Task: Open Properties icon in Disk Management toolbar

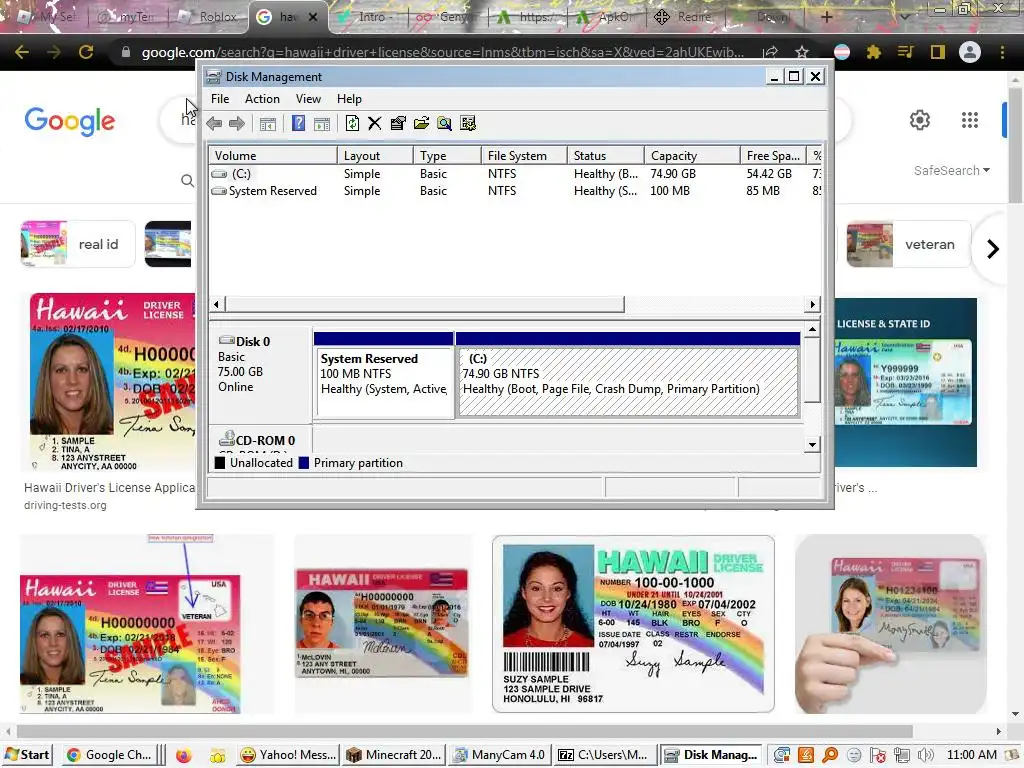Action: pos(398,123)
